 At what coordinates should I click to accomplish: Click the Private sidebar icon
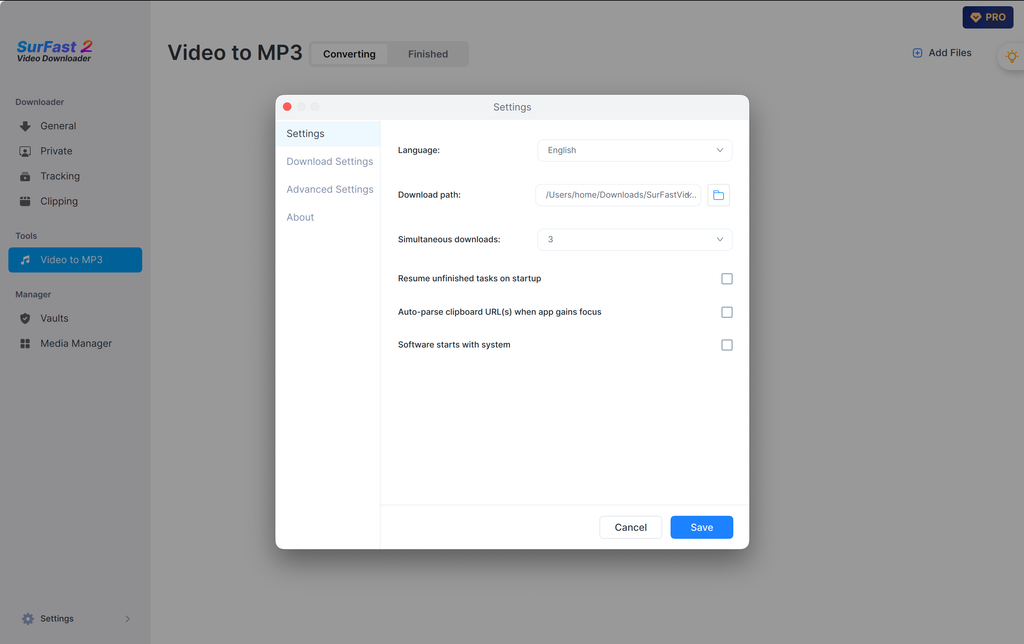click(x=25, y=152)
